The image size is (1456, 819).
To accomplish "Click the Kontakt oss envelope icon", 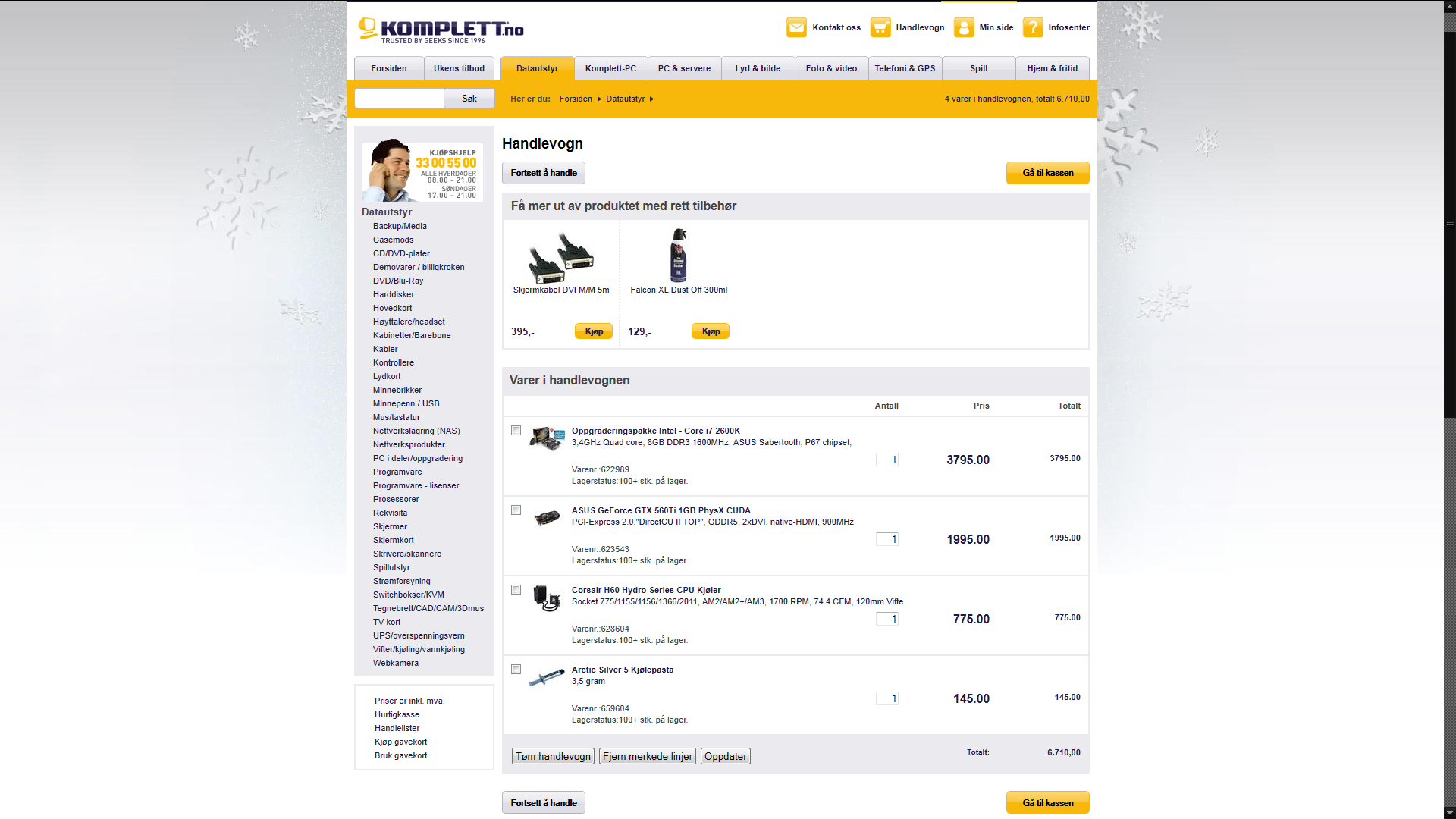I will (796, 27).
